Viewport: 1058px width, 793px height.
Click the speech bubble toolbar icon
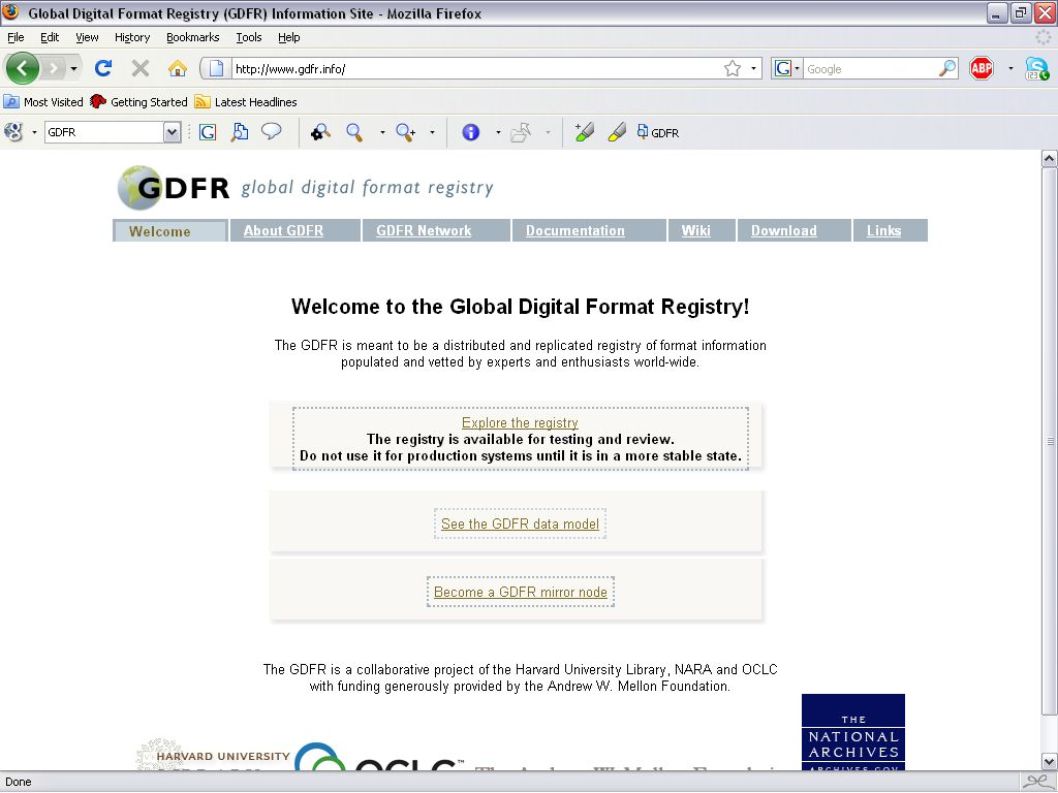(x=271, y=131)
